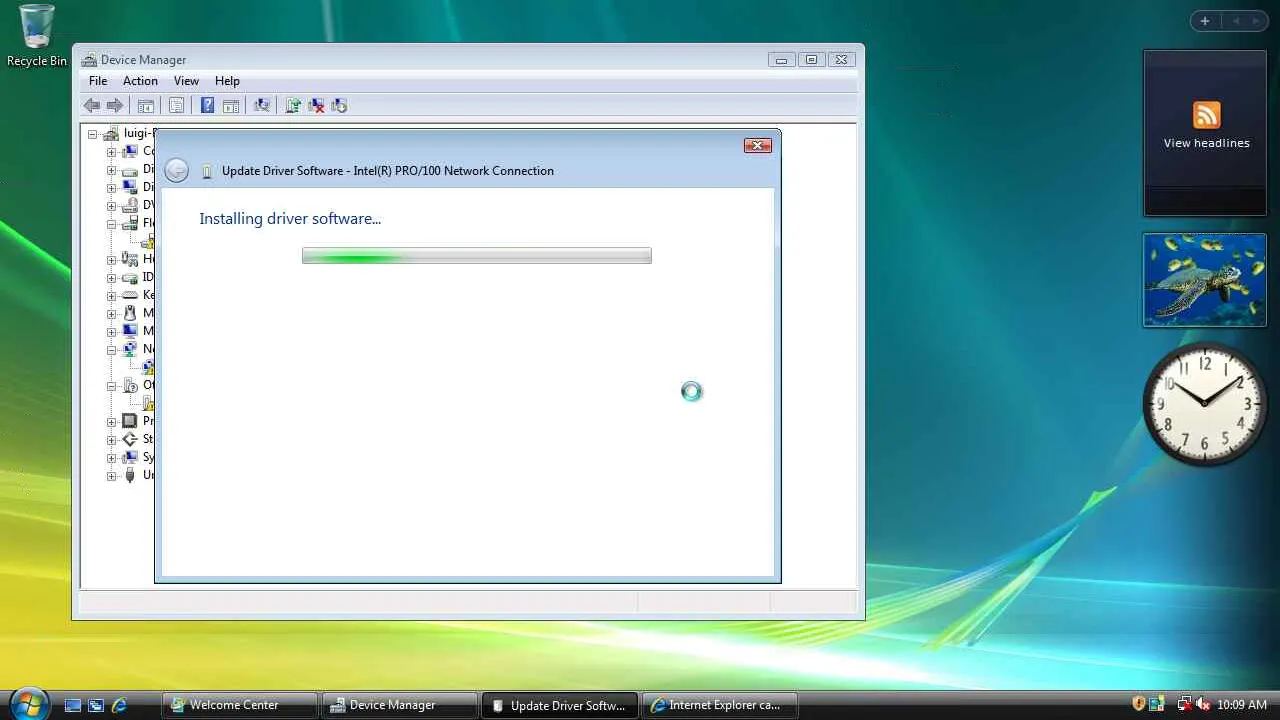The height and width of the screenshot is (720, 1280).
Task: Open the File menu
Action: pyautogui.click(x=98, y=81)
